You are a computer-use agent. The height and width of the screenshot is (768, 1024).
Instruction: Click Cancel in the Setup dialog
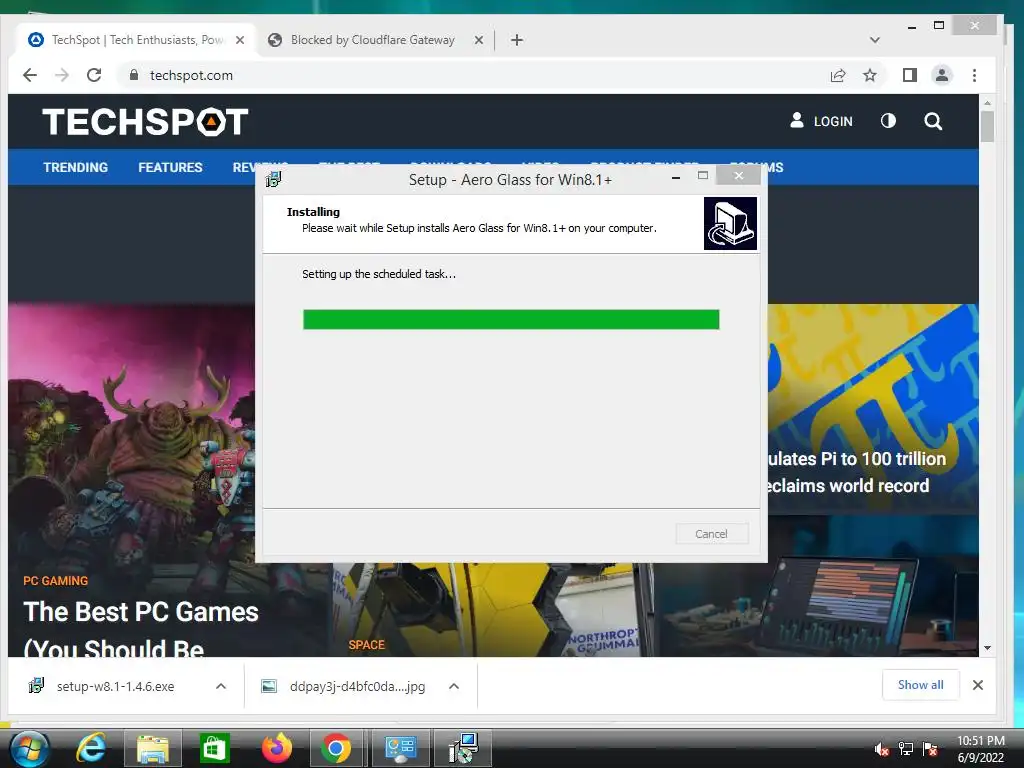click(712, 534)
